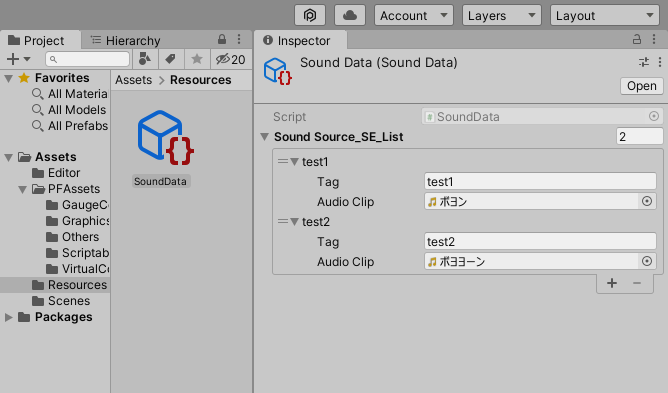The width and height of the screenshot is (668, 393).
Task: Open the Layers dropdown
Action: point(501,15)
